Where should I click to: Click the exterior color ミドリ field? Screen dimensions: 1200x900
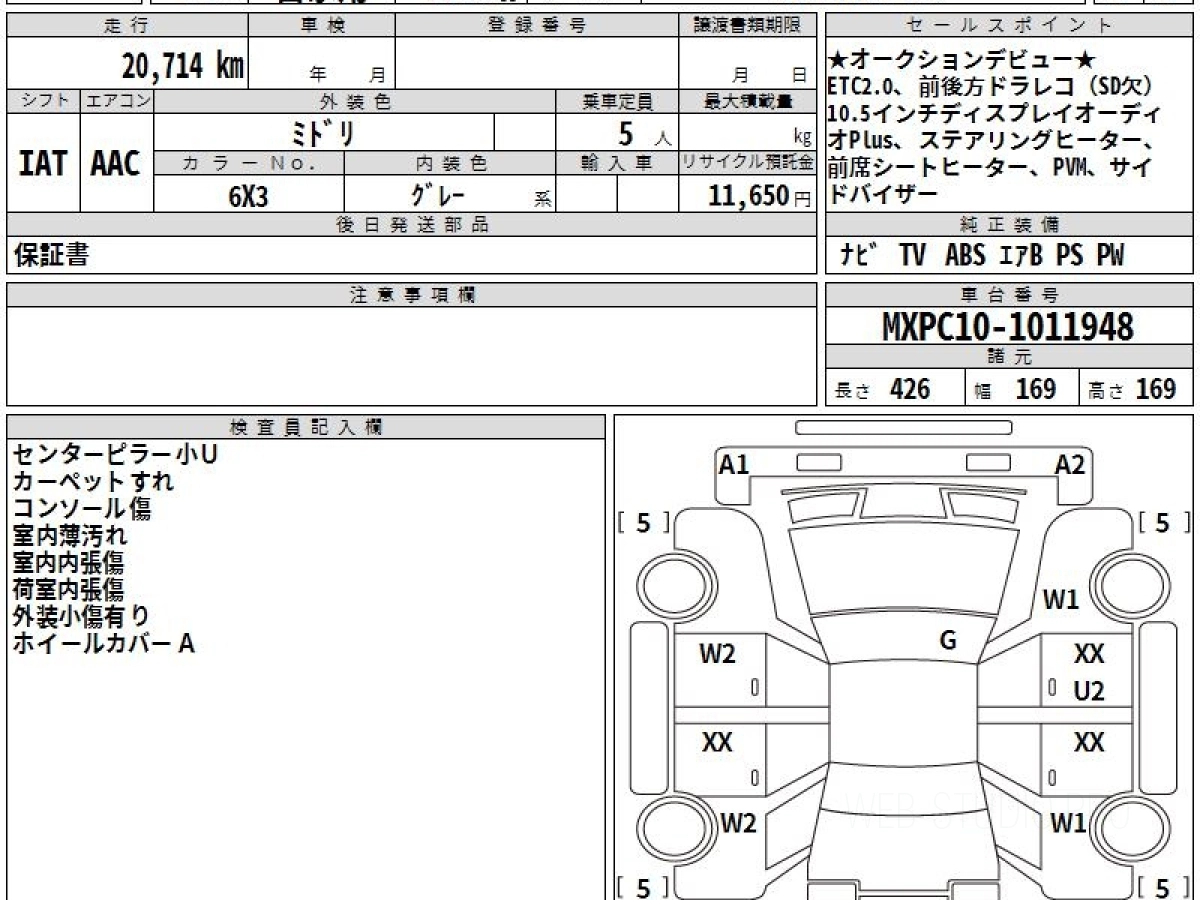click(323, 132)
